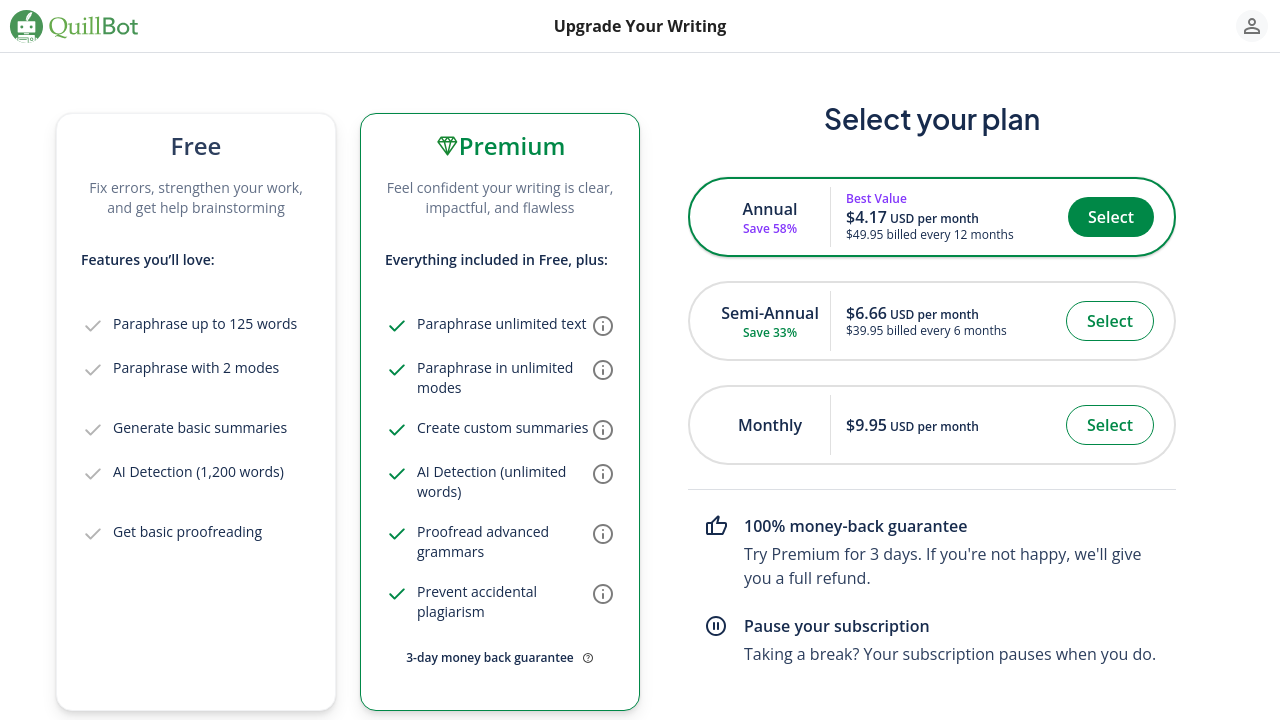Click info icon beside Paraphrase in unlimited modes
Screen dimensions: 1280x720
[x=603, y=370]
